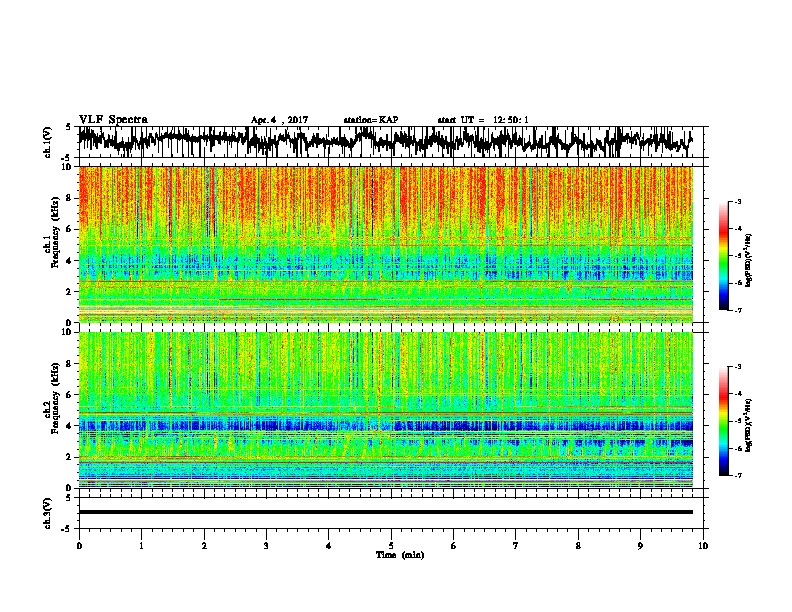The image size is (792, 612).
Task: Click the time axis tick label "0"
Action: (x=79, y=546)
